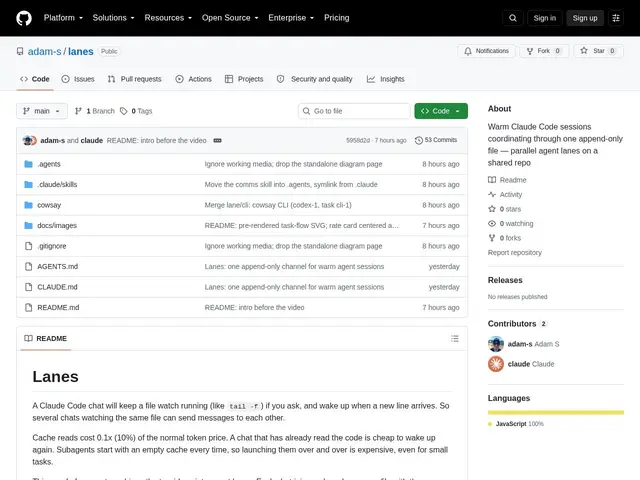Switch to Security and quality tab

pos(315,79)
